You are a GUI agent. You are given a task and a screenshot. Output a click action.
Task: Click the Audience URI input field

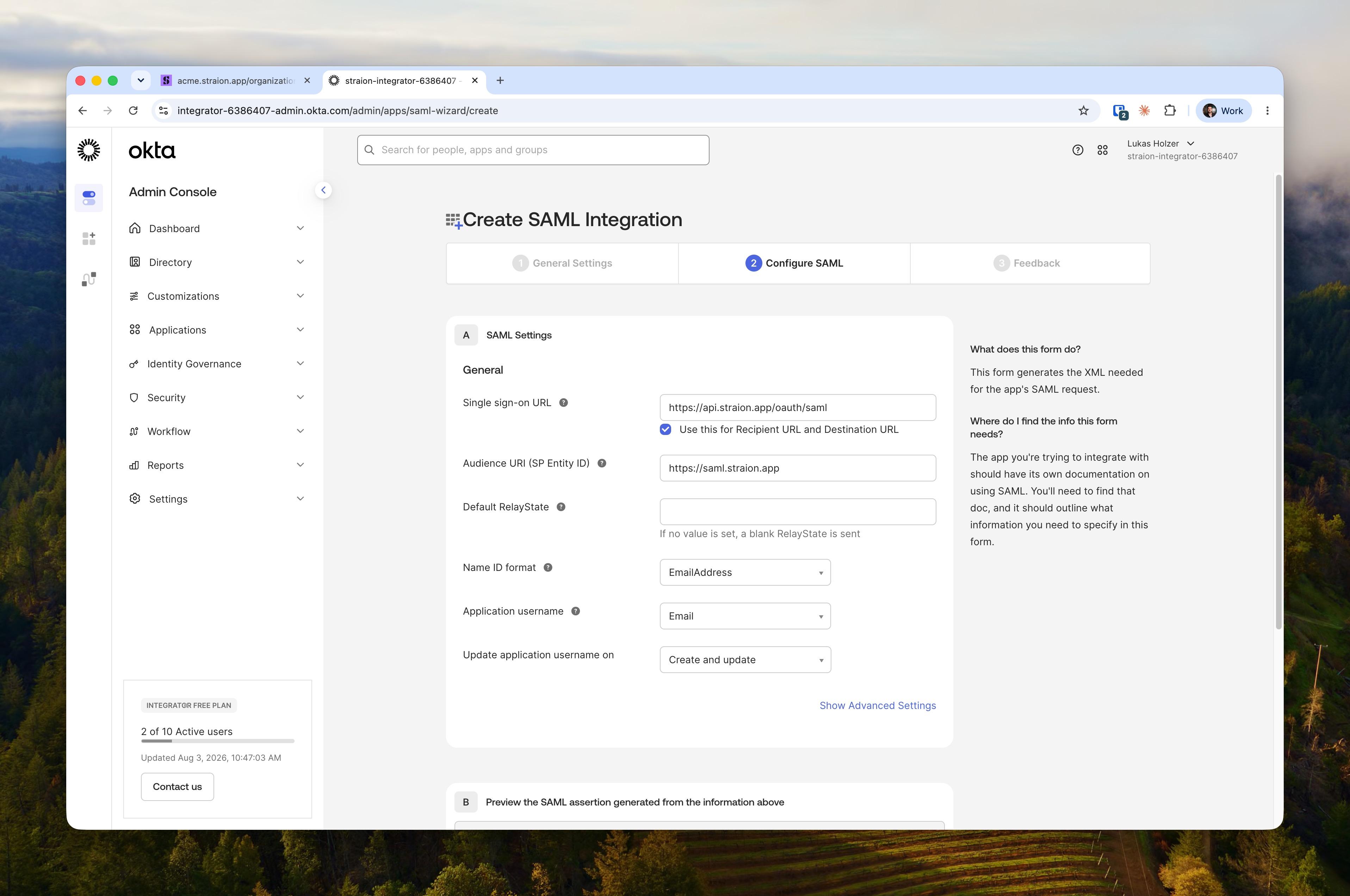point(797,468)
